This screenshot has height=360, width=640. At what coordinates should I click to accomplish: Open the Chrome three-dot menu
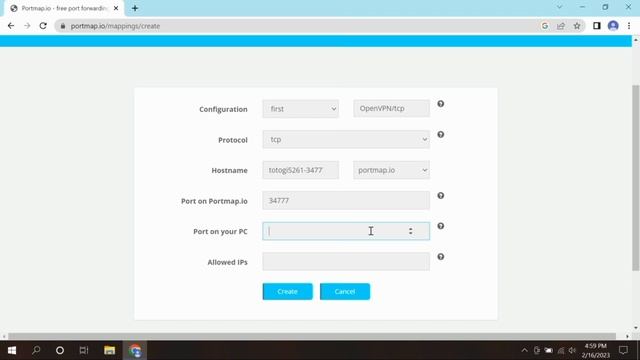click(x=629, y=26)
